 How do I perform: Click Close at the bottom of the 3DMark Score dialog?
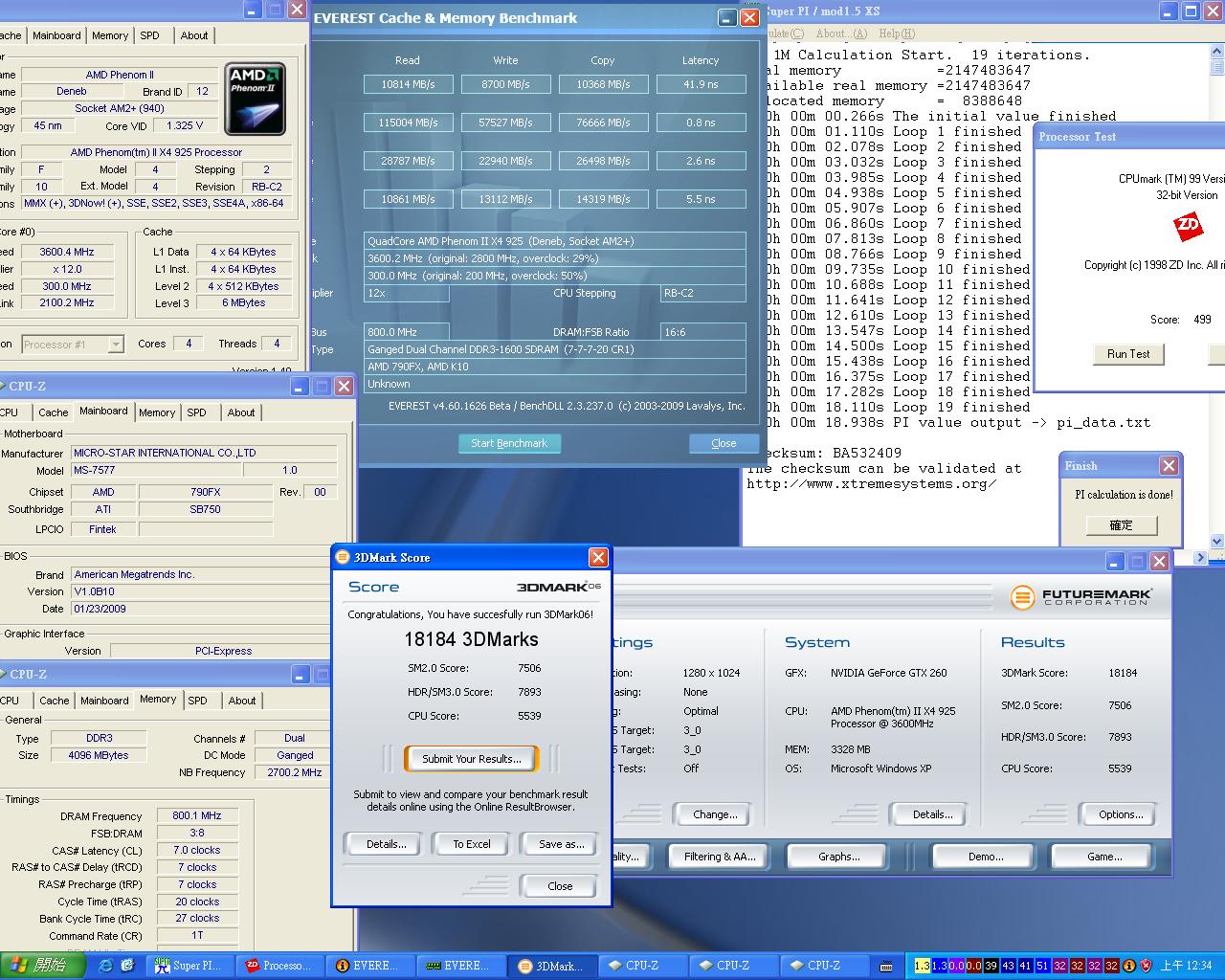(560, 886)
